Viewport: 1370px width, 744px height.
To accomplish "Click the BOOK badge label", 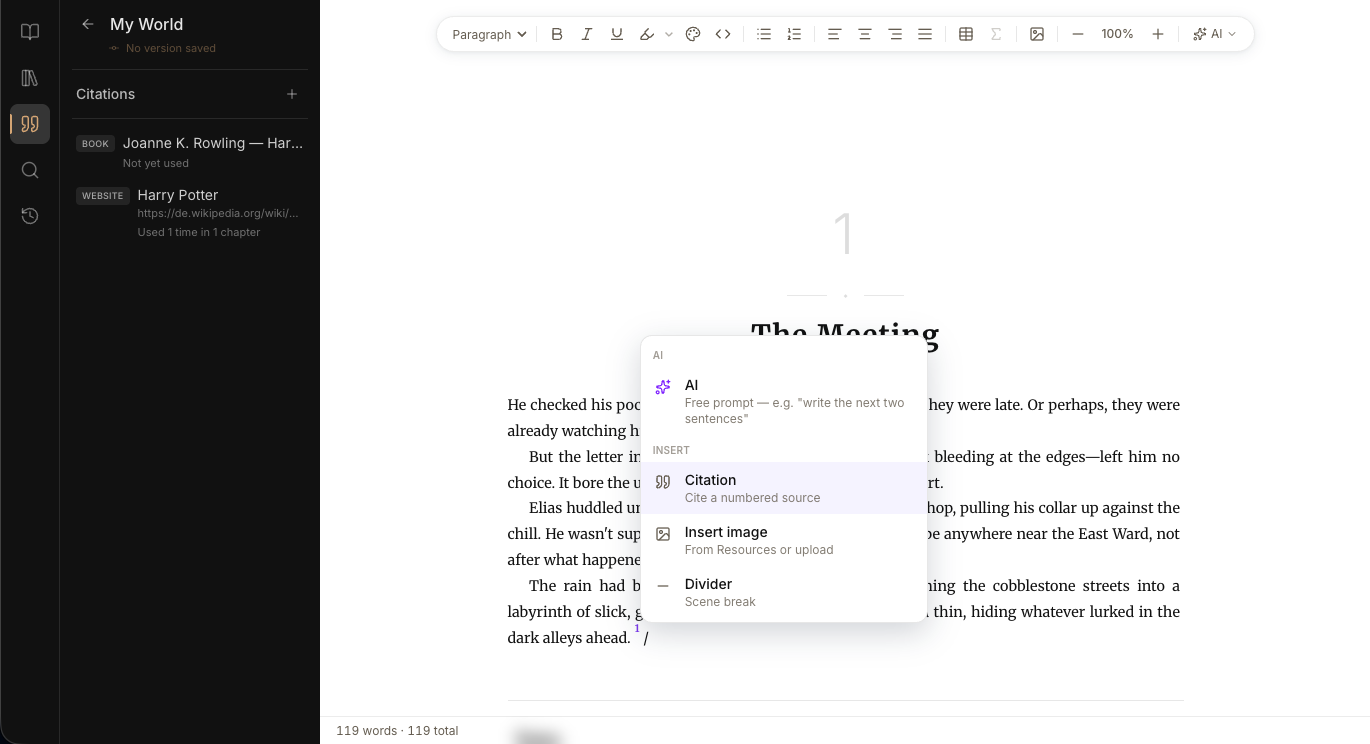I will [x=95, y=144].
